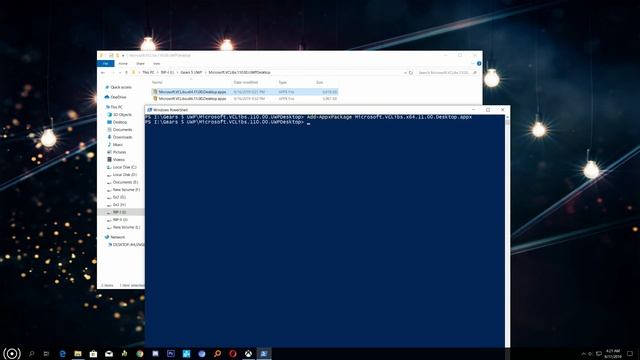The width and height of the screenshot is (640, 360).
Task: Switch to PowerShell taskbar button
Action: [x=264, y=354]
